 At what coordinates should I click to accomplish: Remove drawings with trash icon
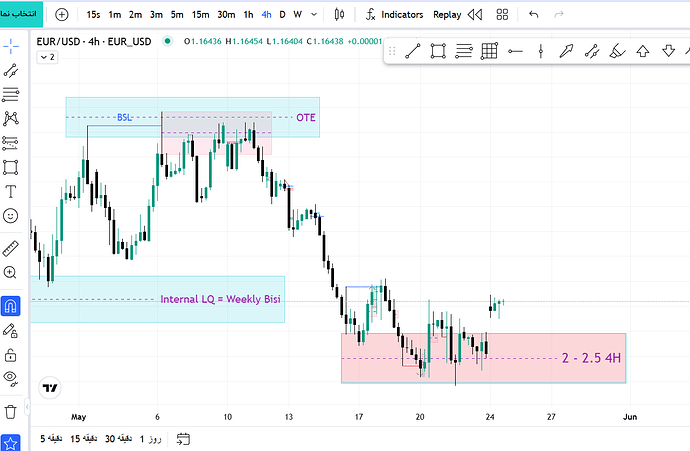tap(10, 412)
